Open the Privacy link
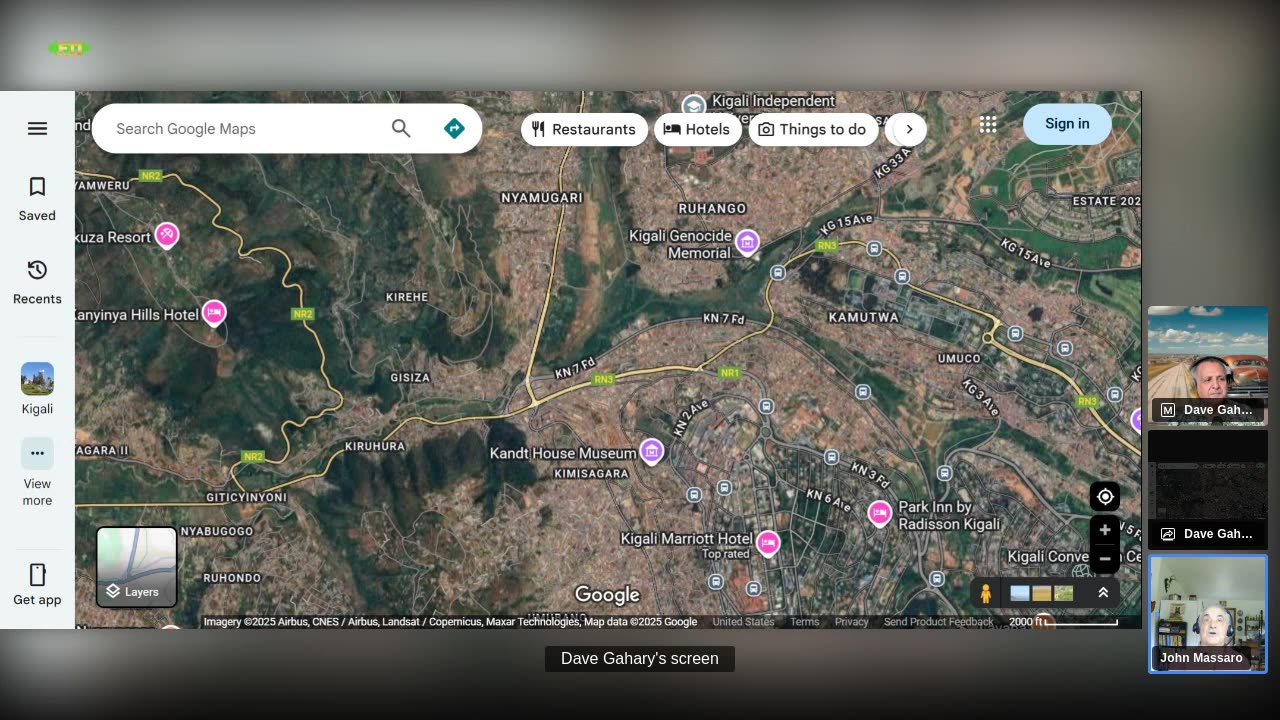This screenshot has width=1280, height=720. coord(852,622)
